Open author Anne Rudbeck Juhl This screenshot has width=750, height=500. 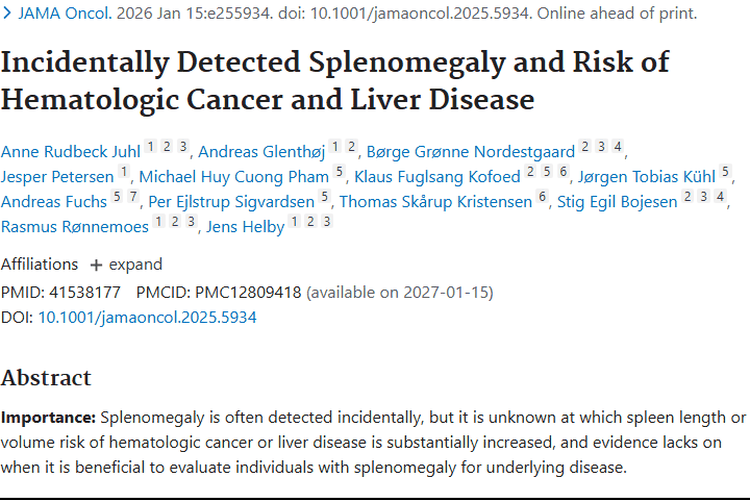click(70, 152)
